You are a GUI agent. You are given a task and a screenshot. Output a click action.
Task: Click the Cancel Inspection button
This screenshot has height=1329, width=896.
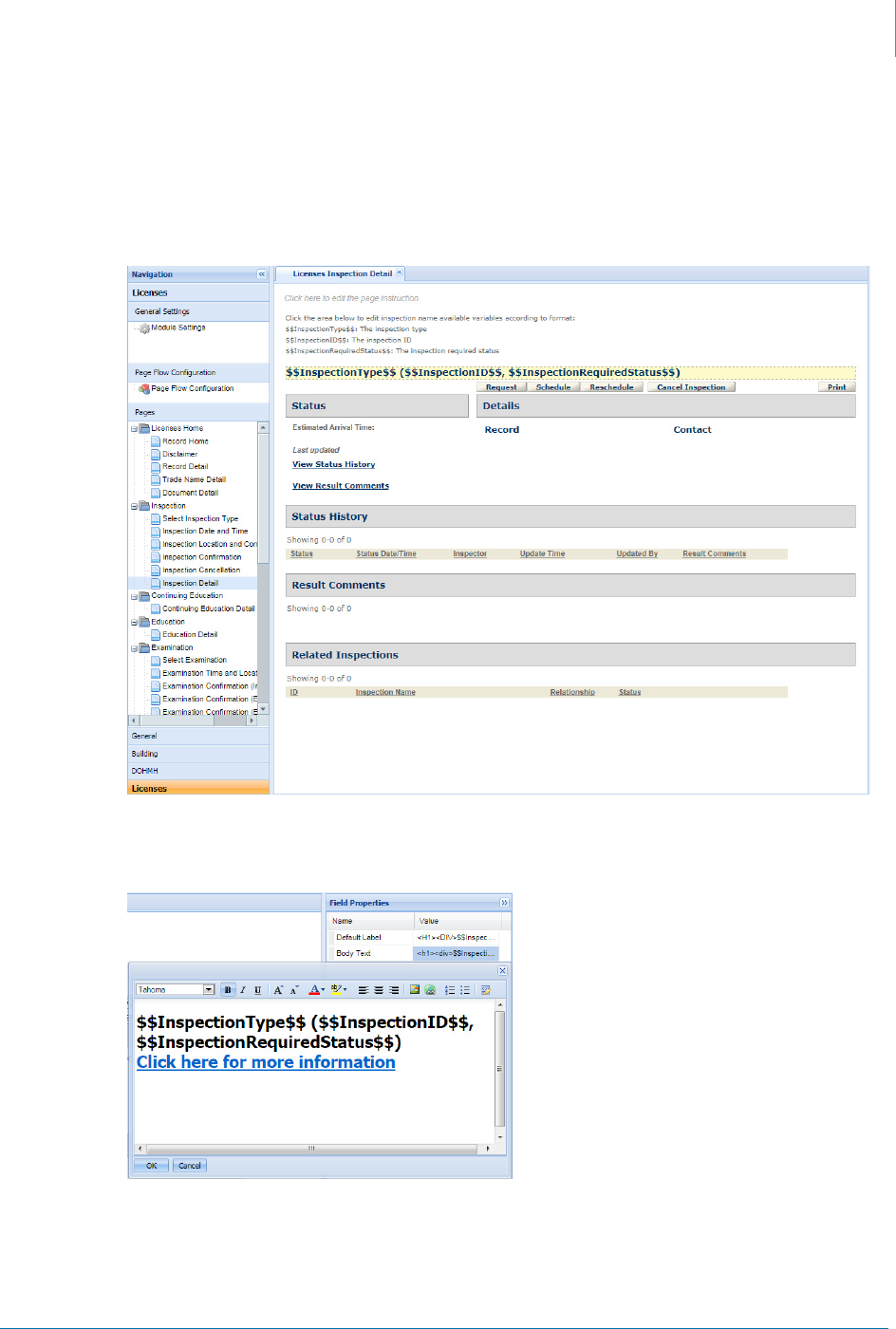[691, 387]
